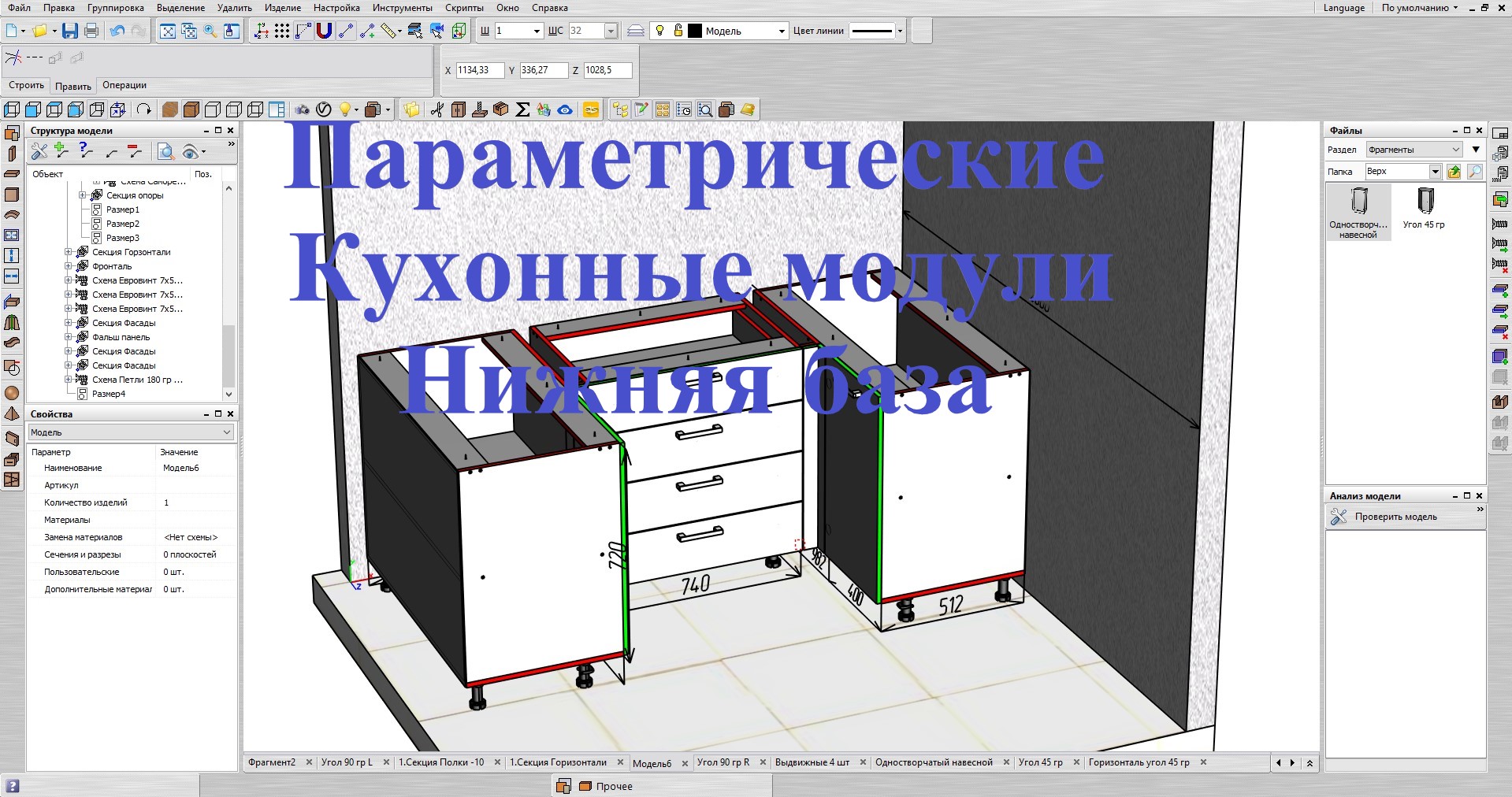Click the Проверить модель button

point(1395,517)
